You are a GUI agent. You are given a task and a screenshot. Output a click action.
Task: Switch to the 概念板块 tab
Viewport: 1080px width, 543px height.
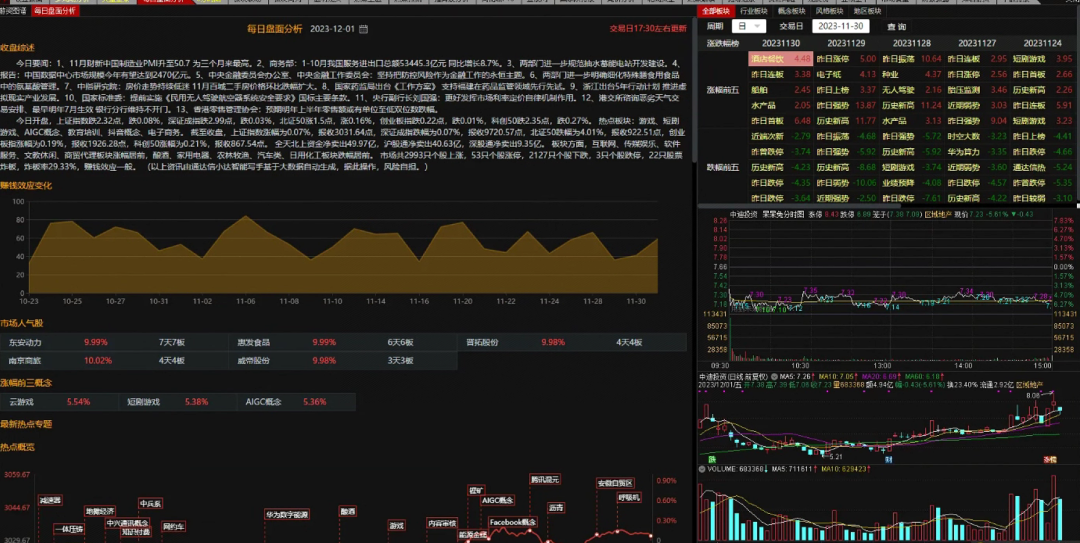click(x=791, y=11)
